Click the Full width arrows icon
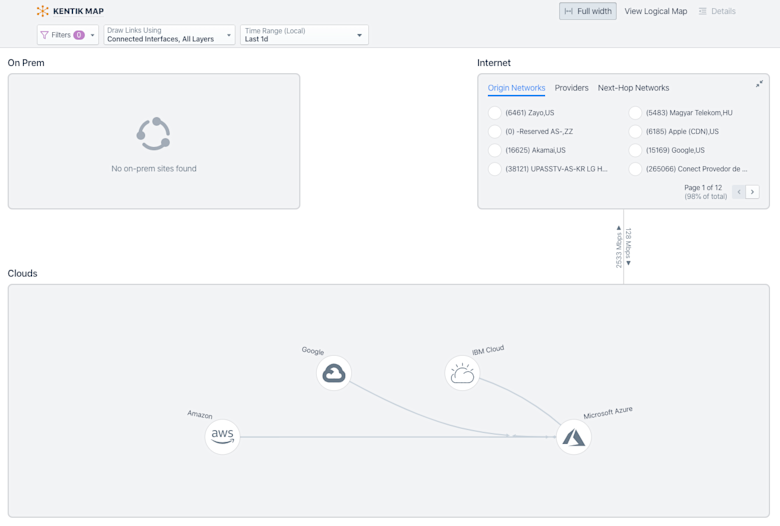This screenshot has height=526, width=780. 569,11
